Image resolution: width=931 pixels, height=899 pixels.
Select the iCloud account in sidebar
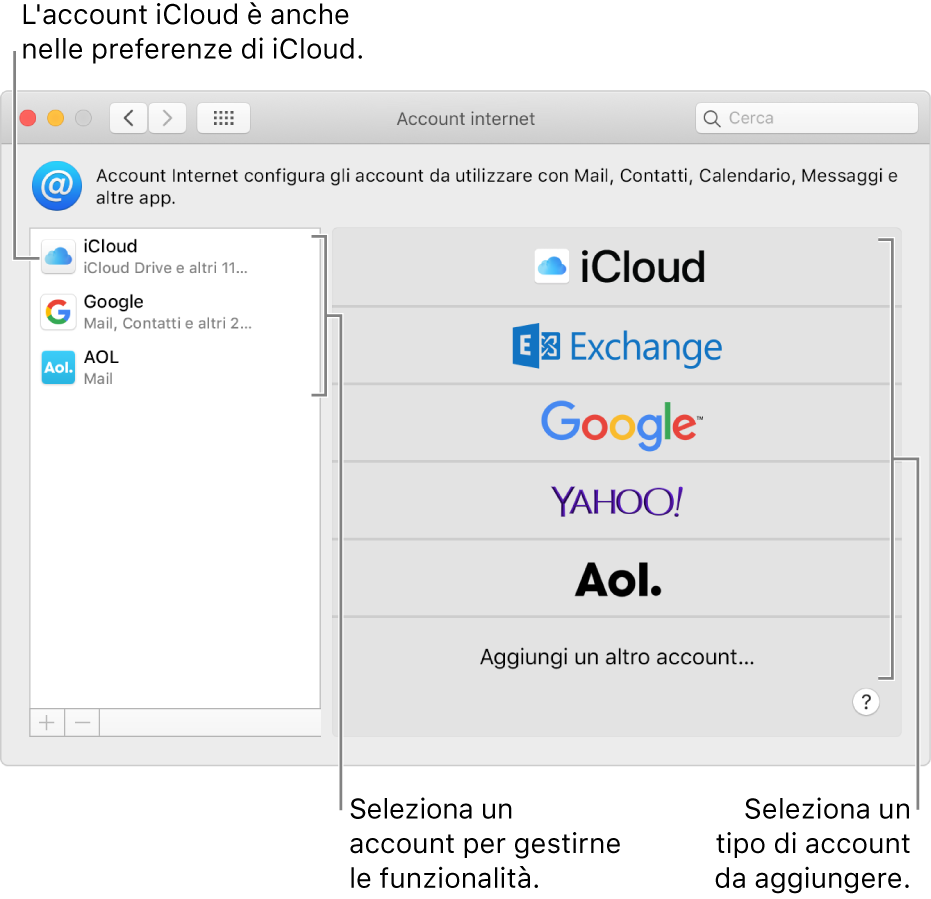[175, 257]
